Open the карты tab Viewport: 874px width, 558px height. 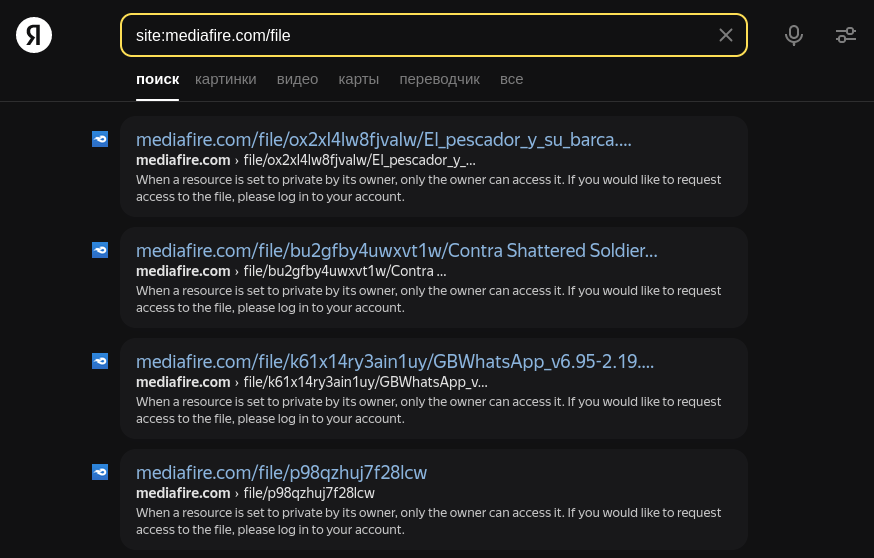coord(358,79)
